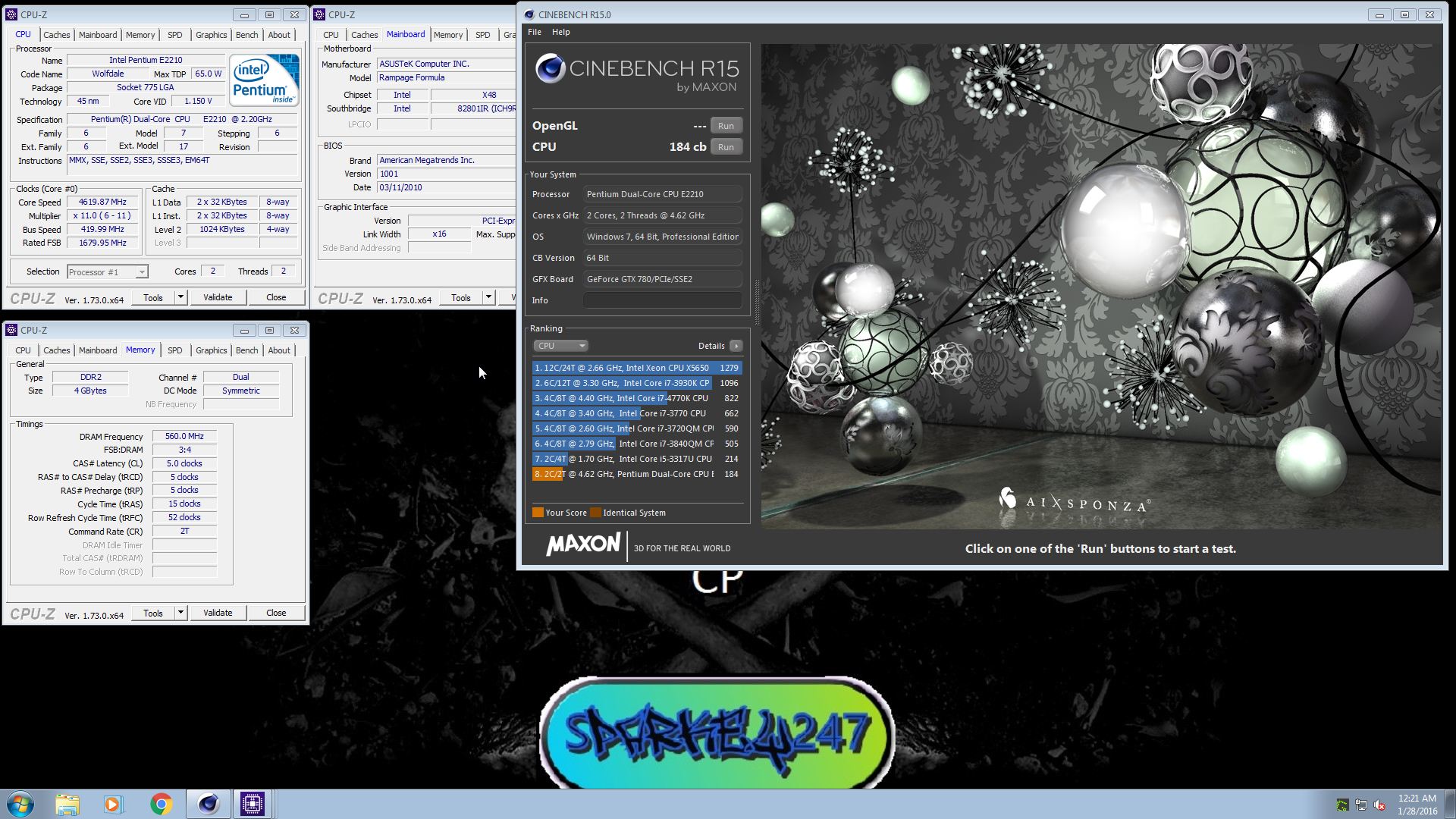Click the Cinebench R15 sphere logo
The height and width of the screenshot is (819, 1456).
(550, 69)
